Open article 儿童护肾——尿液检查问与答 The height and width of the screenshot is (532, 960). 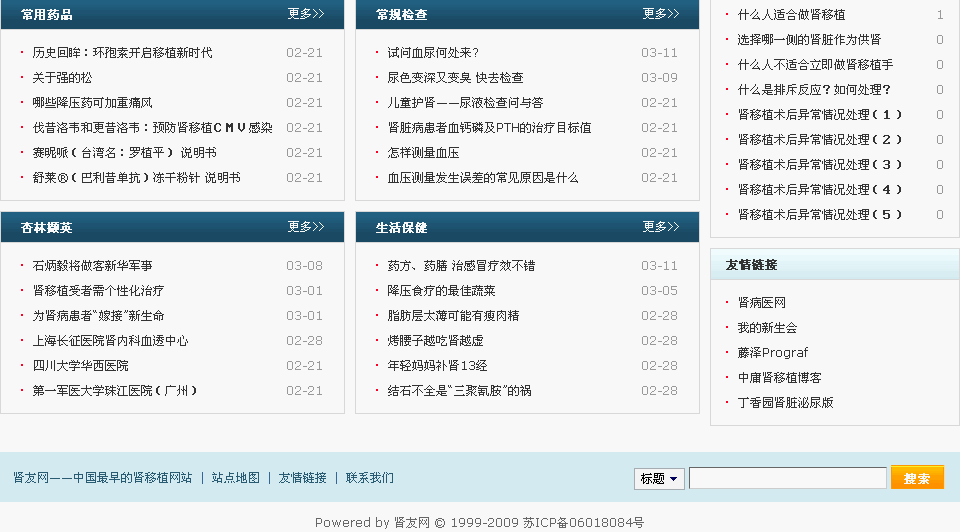(x=465, y=103)
